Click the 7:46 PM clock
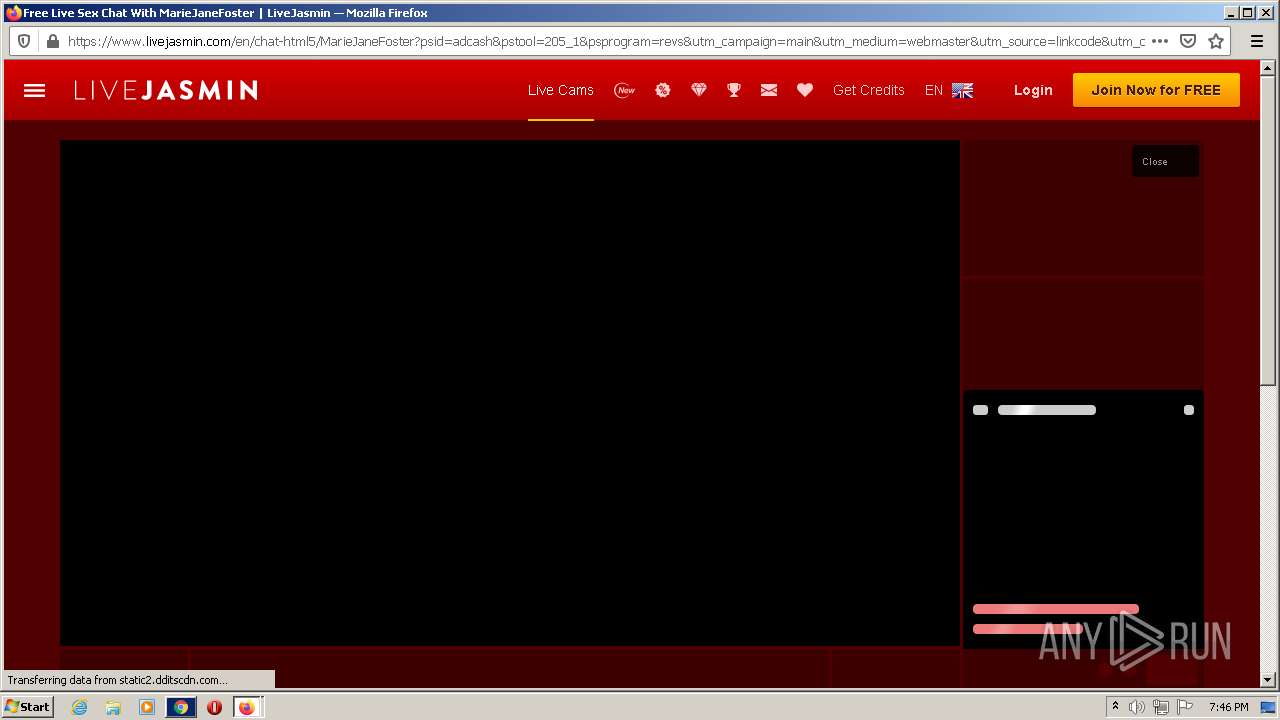The image size is (1280, 720). pos(1228,707)
